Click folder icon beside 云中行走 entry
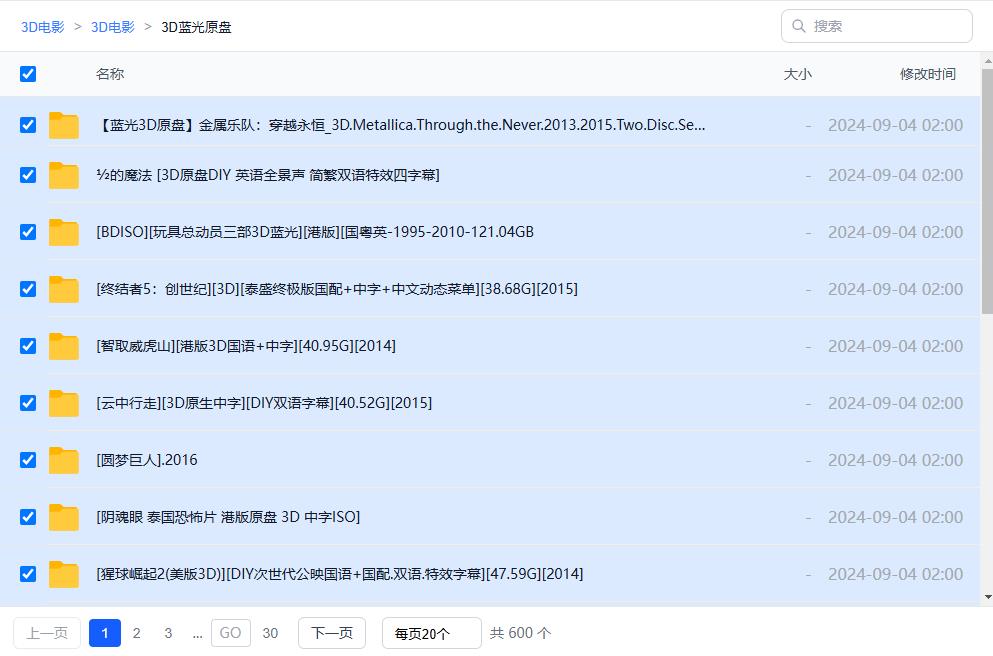 [x=64, y=403]
